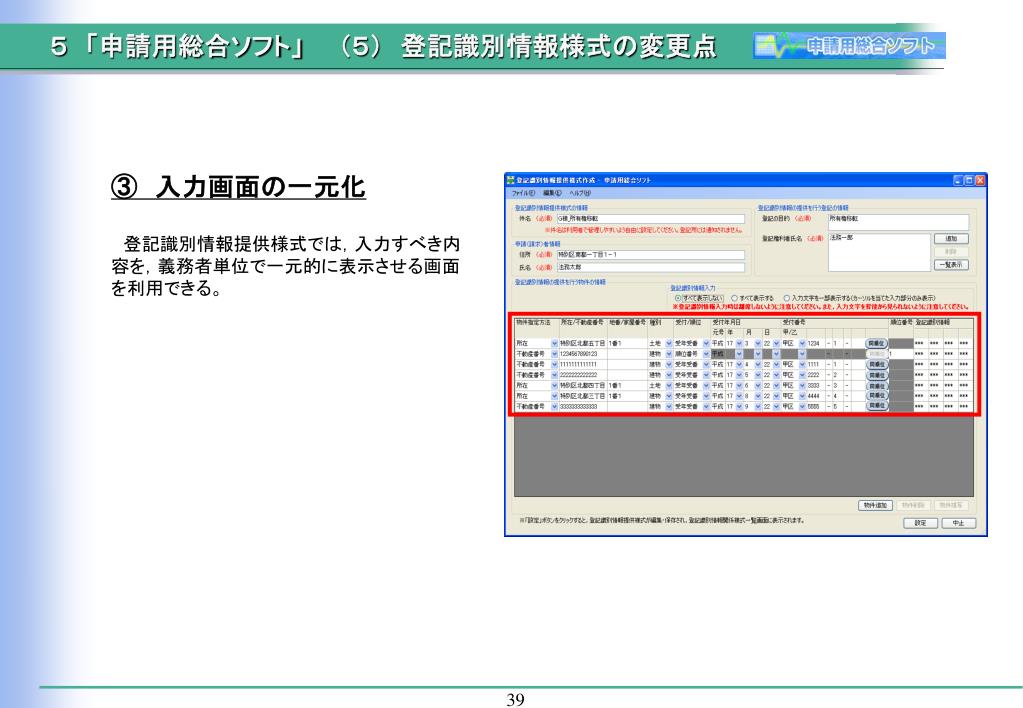Viewport: 1023px width, 708px height.
Task: Close the 登記識別情報提供様式作成 window
Action: tap(981, 180)
